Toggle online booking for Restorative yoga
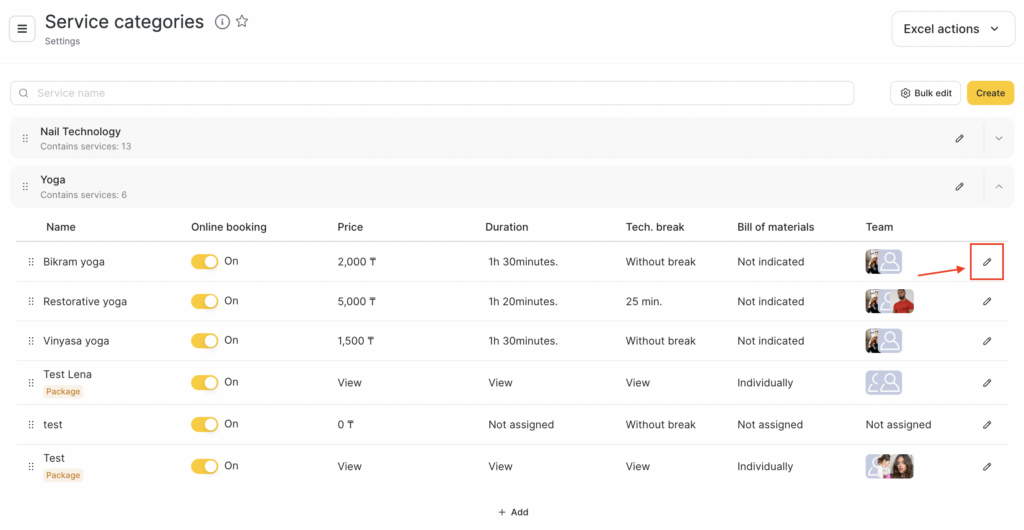1024x530 pixels. [204, 301]
